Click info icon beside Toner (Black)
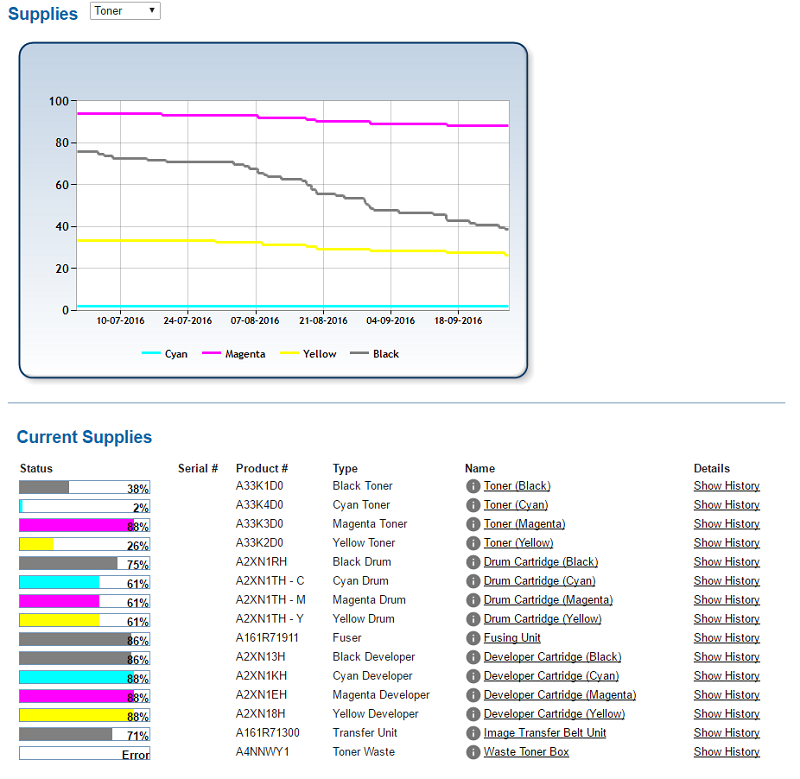The image size is (800, 779). 473,487
